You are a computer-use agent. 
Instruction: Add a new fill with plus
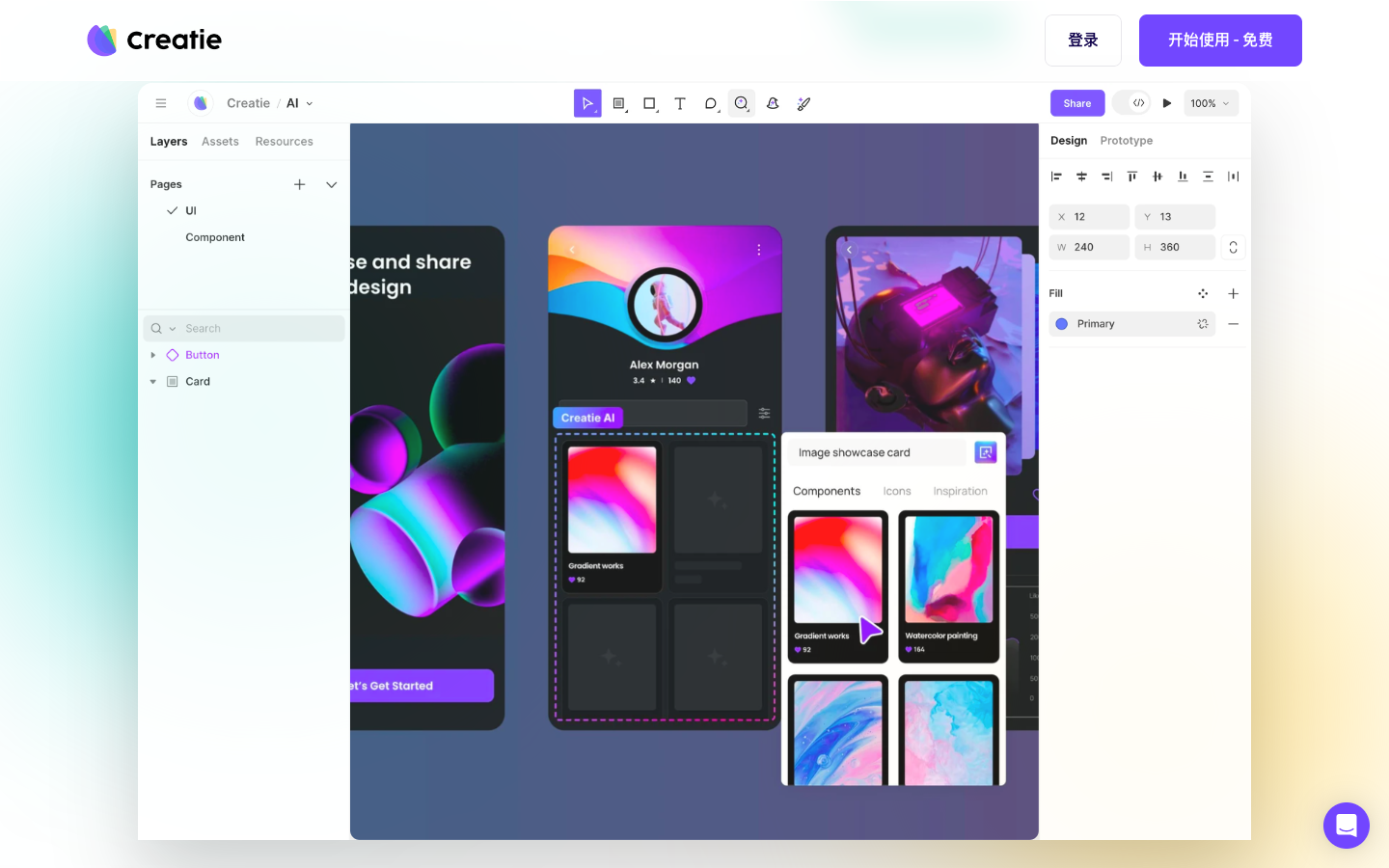tap(1233, 293)
